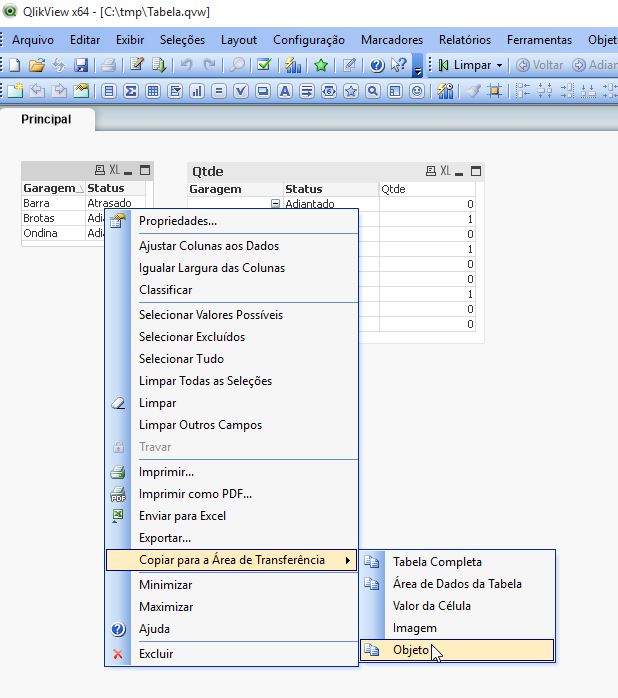Open the Layout menu
The image size is (618, 698).
(x=239, y=40)
